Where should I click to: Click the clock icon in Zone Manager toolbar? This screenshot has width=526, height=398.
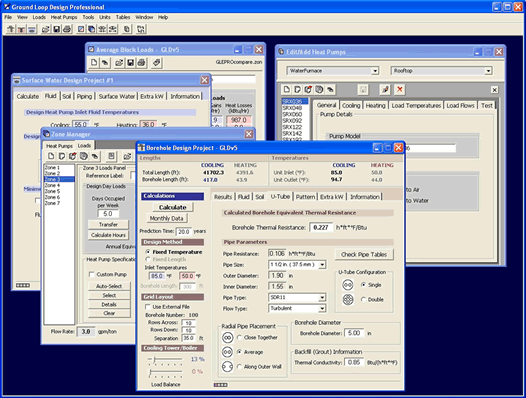click(84, 156)
